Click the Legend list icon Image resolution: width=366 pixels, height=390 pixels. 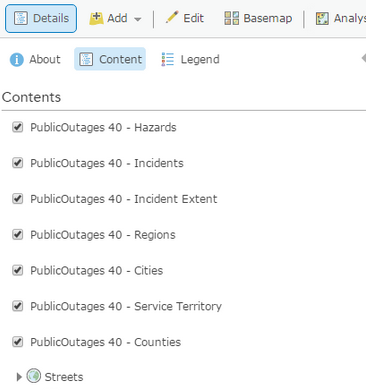pyautogui.click(x=168, y=59)
